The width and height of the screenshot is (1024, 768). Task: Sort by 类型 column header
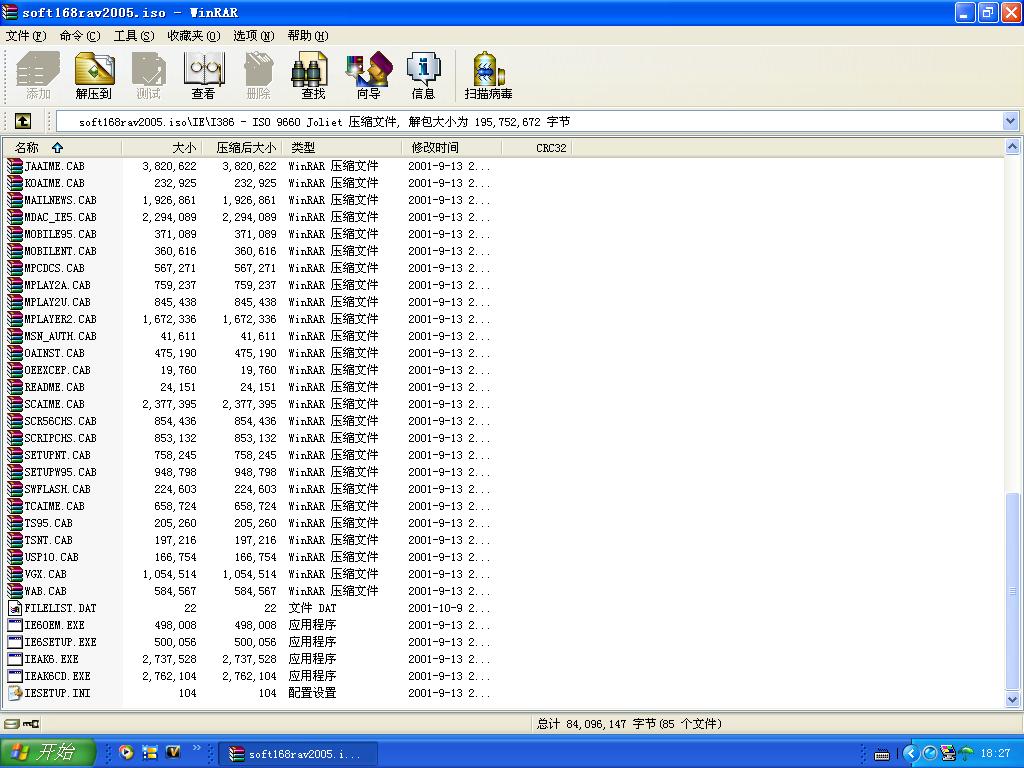[342, 148]
